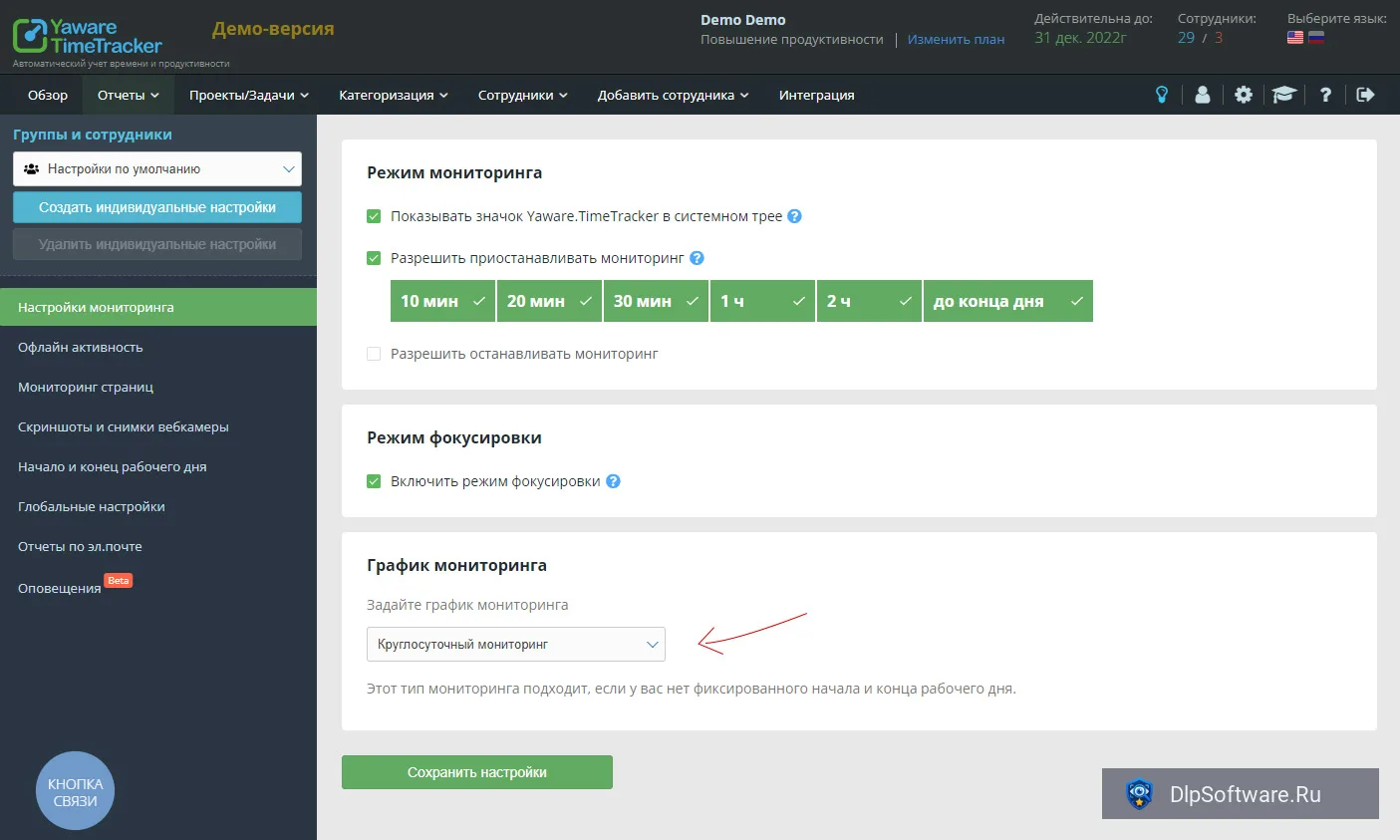Click the logout exit icon
The image size is (1400, 840).
(1366, 95)
